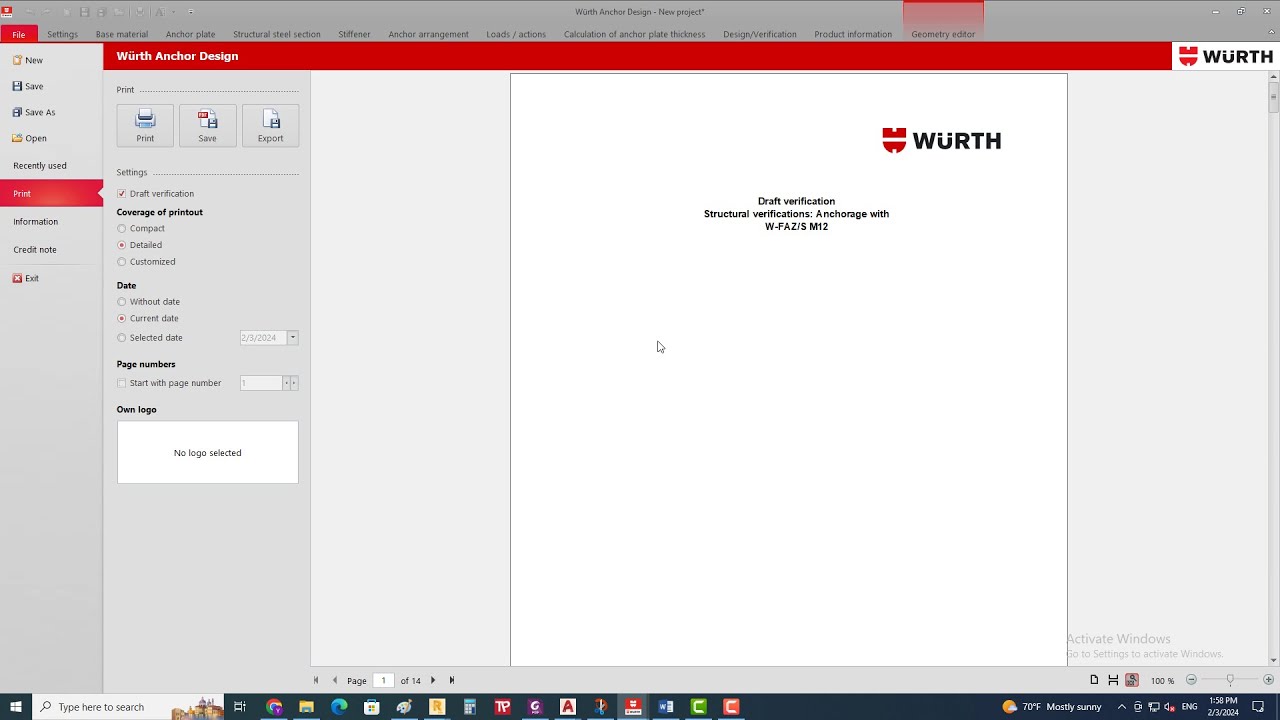The image size is (1280, 720).
Task: Click the current page number field
Action: [x=383, y=680]
